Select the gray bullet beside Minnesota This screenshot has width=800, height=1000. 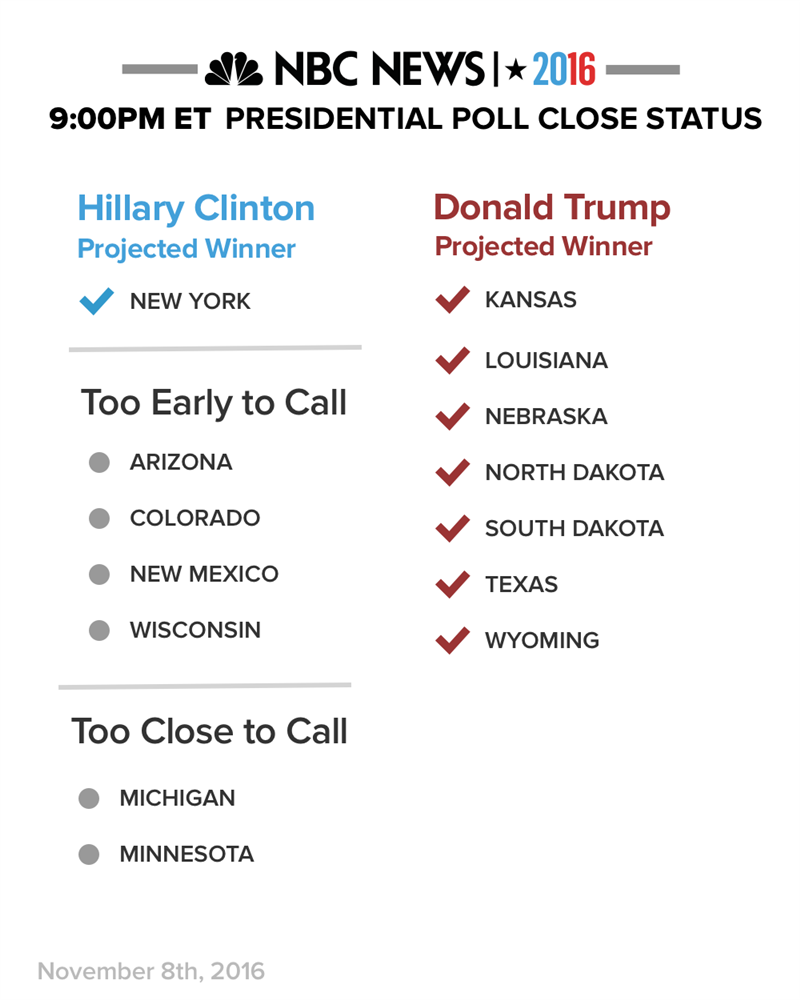point(89,854)
